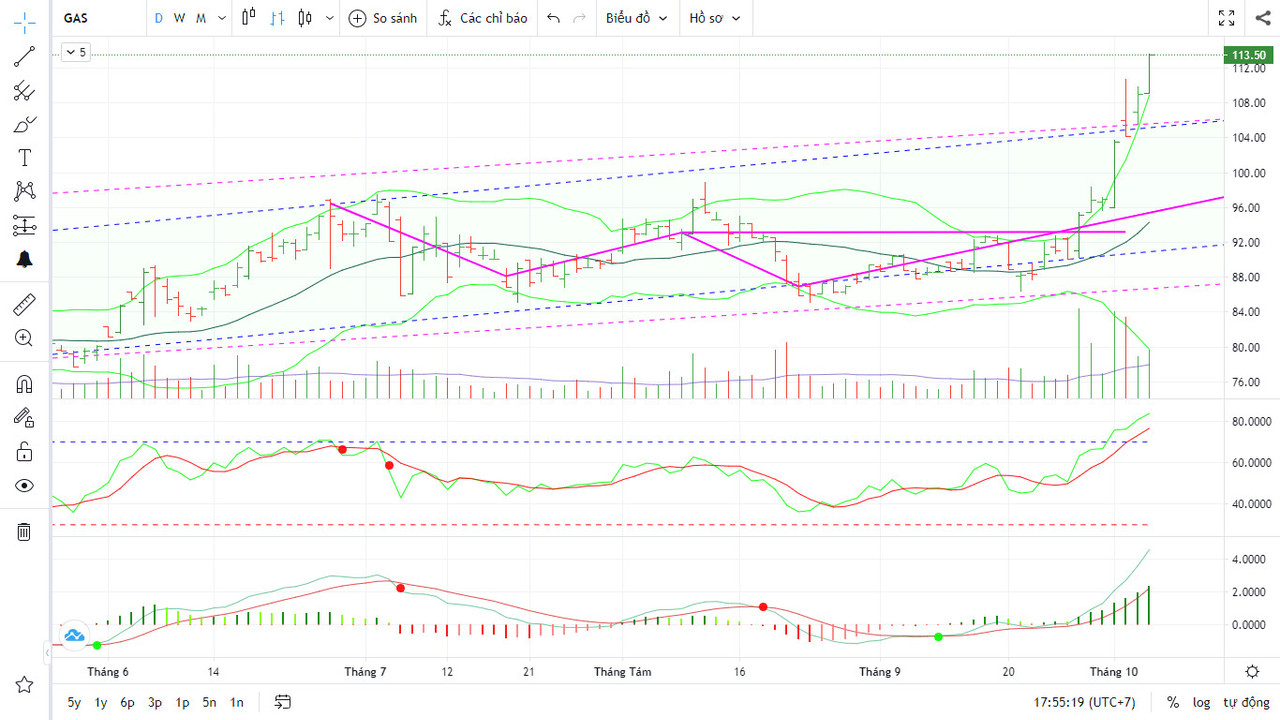Open the chart patterns tool
Viewport: 1280px width, 720px height.
24,191
